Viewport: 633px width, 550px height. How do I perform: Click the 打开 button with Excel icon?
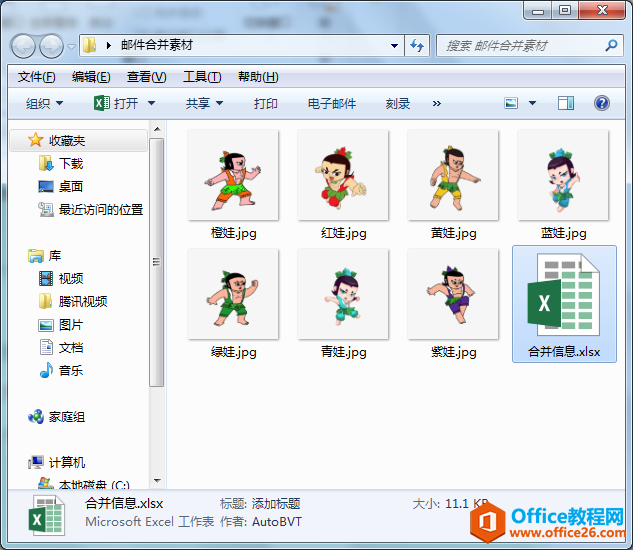pos(116,103)
